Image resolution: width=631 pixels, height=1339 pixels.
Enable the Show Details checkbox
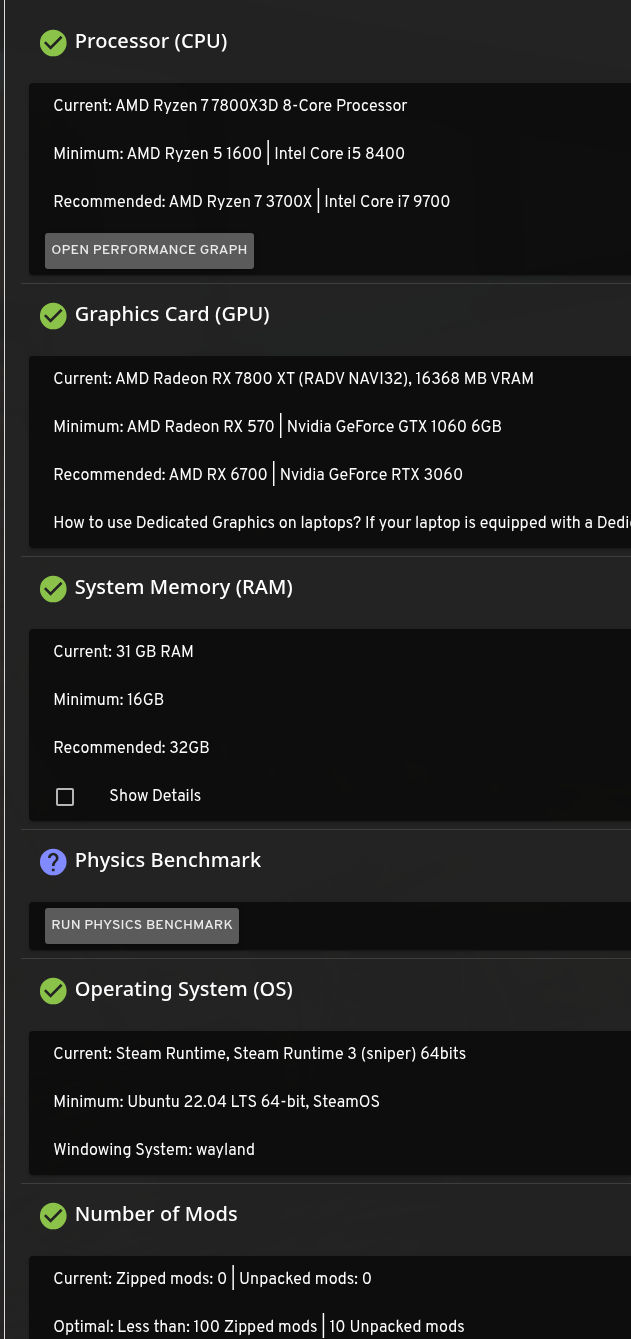[65, 797]
